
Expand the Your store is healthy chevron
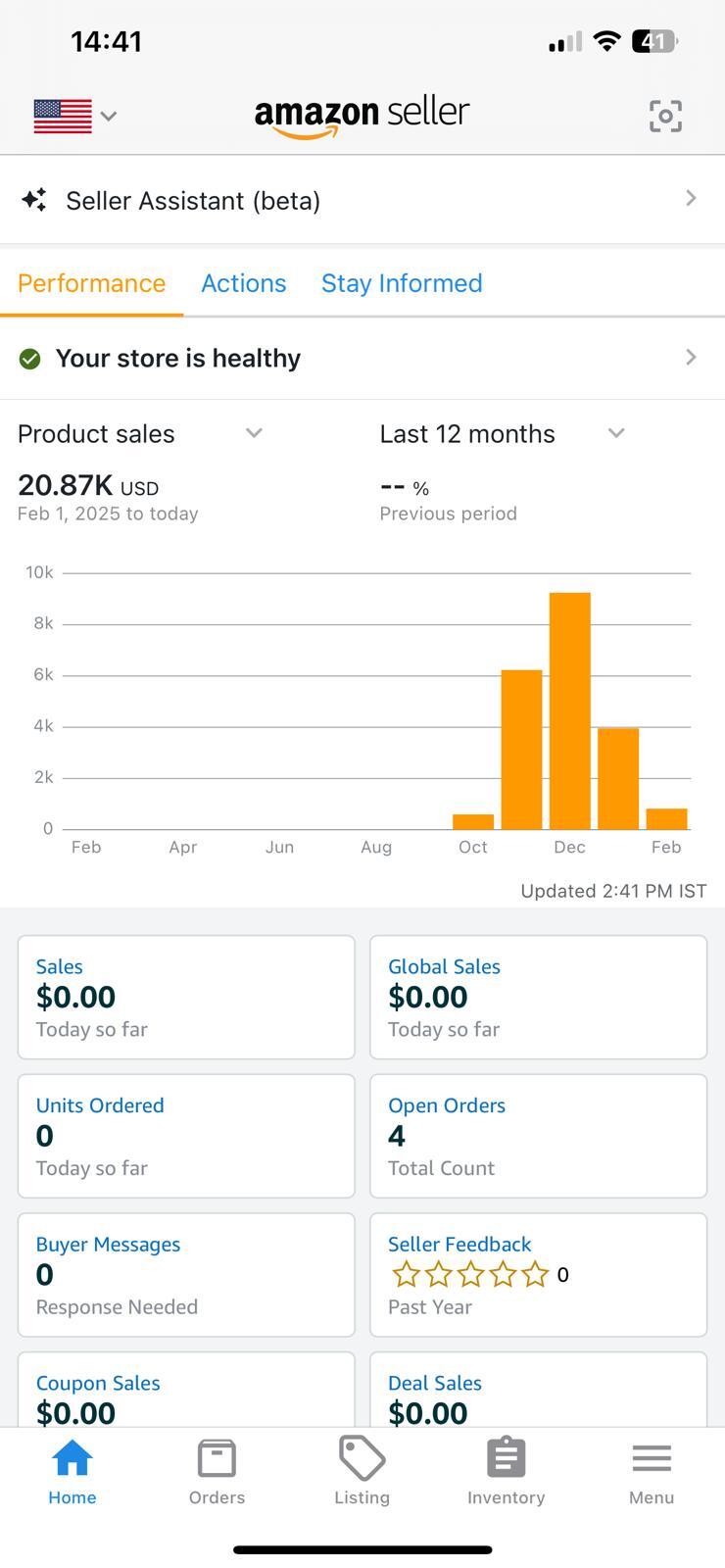coord(691,358)
